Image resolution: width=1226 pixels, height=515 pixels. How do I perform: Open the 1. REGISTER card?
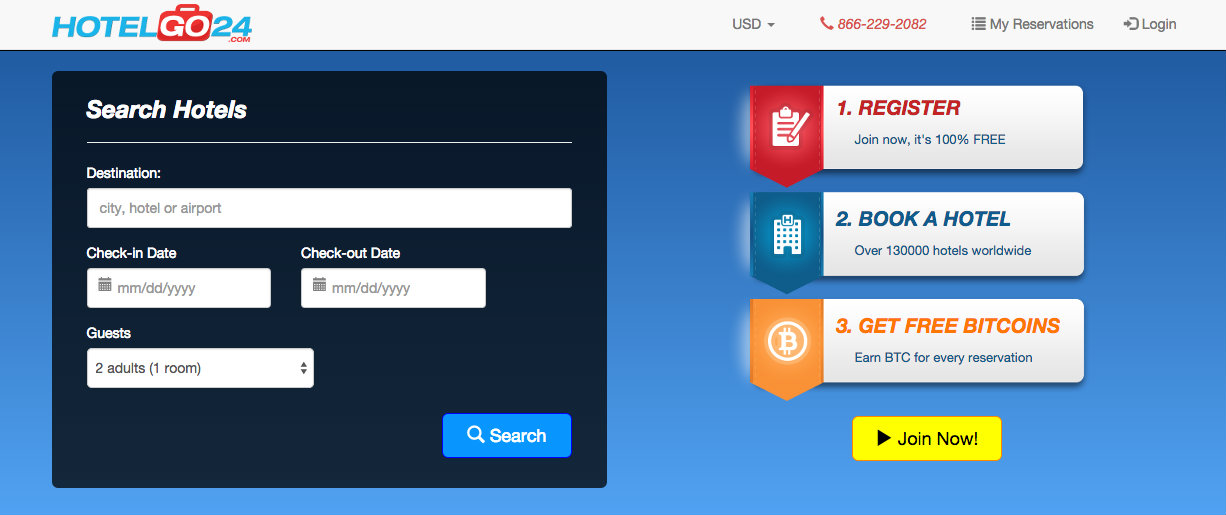(x=917, y=127)
